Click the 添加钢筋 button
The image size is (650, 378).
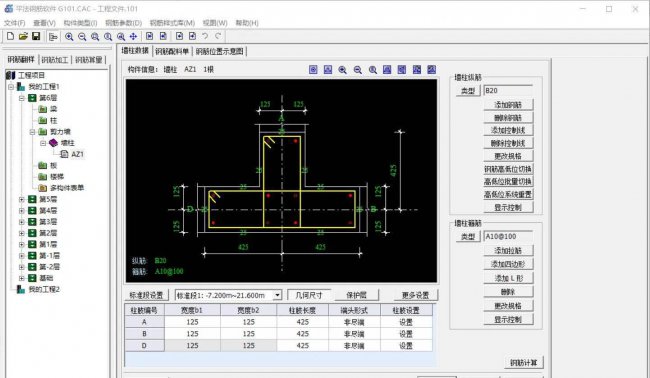(508, 105)
